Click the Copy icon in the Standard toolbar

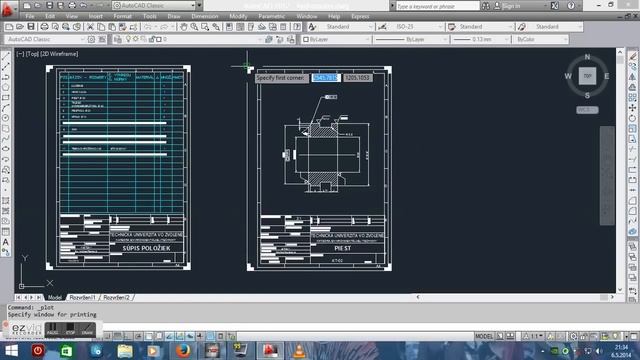[x=101, y=27]
